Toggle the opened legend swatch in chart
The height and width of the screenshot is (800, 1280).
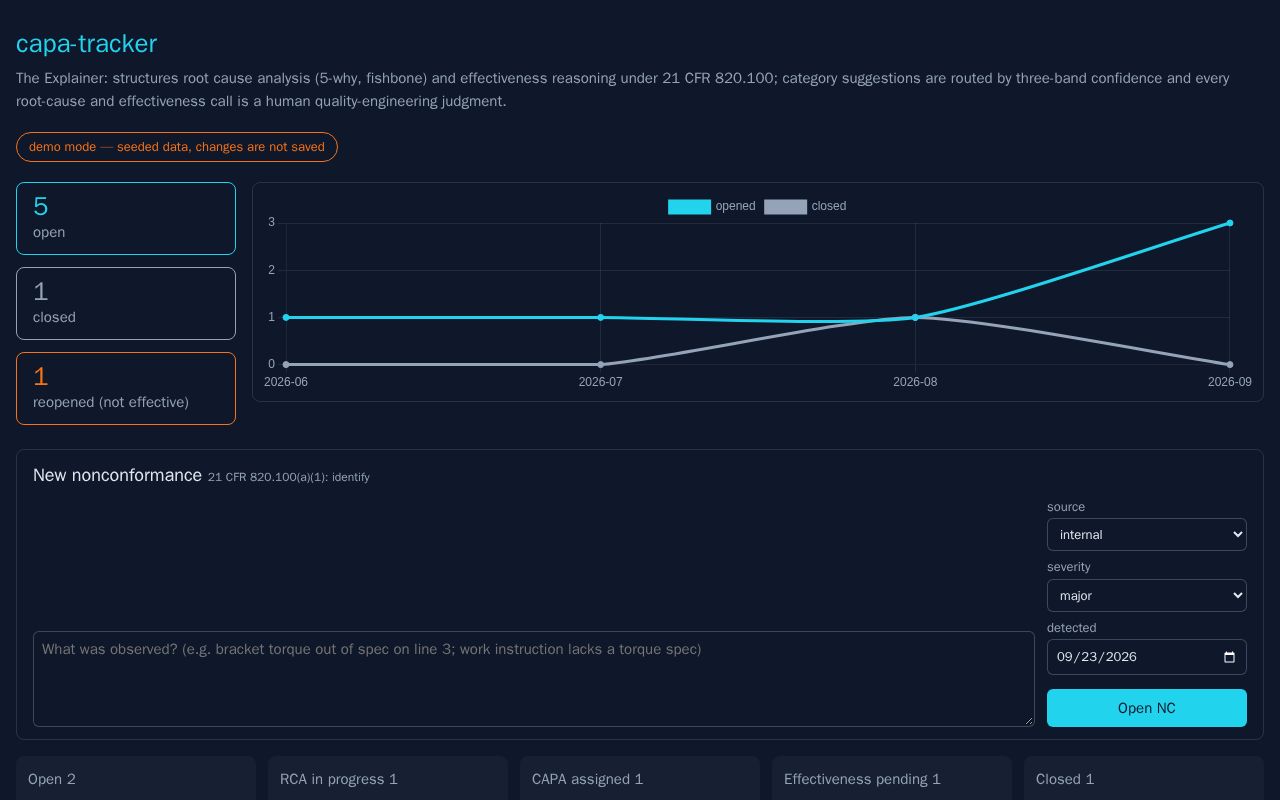[689, 207]
